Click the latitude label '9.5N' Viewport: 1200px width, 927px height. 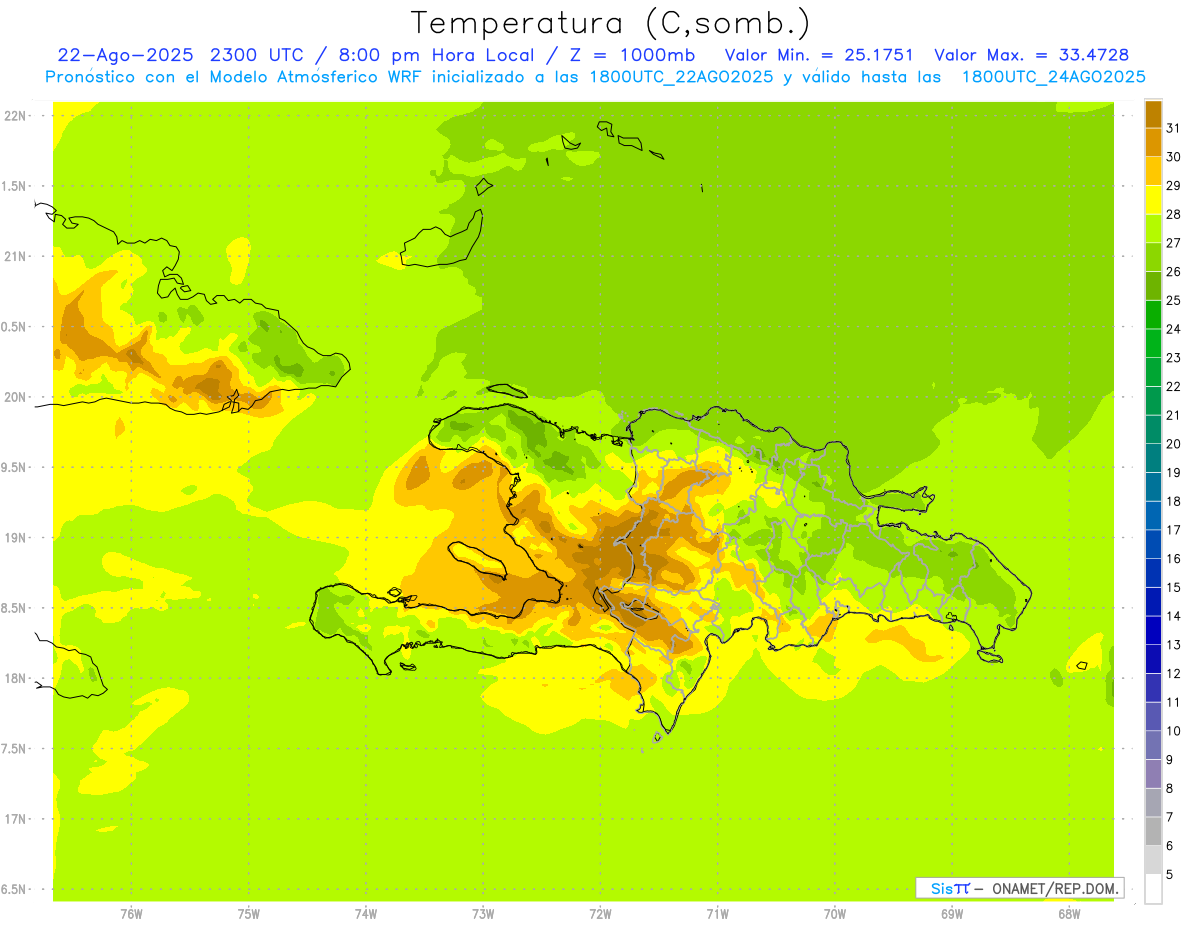click(14, 467)
